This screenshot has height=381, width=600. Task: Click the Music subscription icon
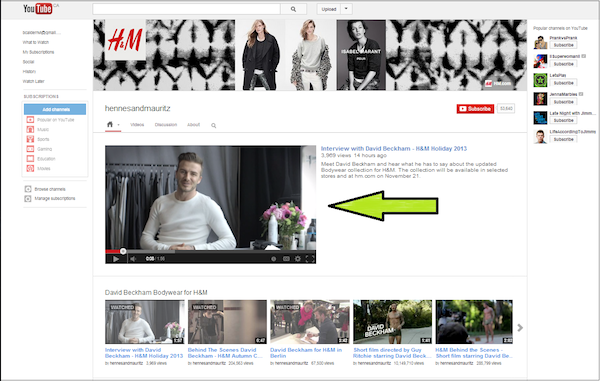click(30, 129)
